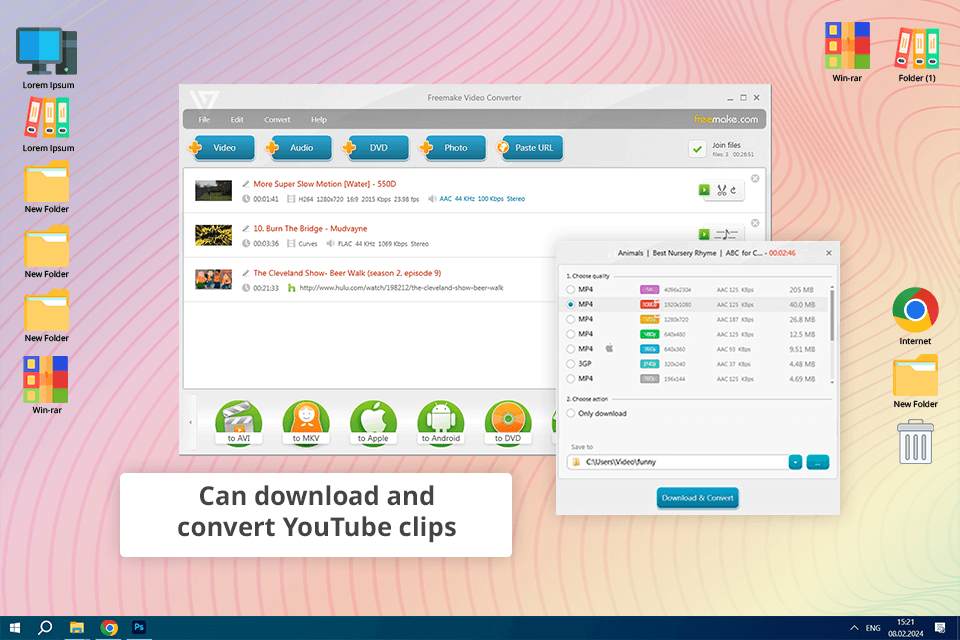Open the Recycle Bin desktop icon
This screenshot has height=640, width=960.
pyautogui.click(x=915, y=442)
